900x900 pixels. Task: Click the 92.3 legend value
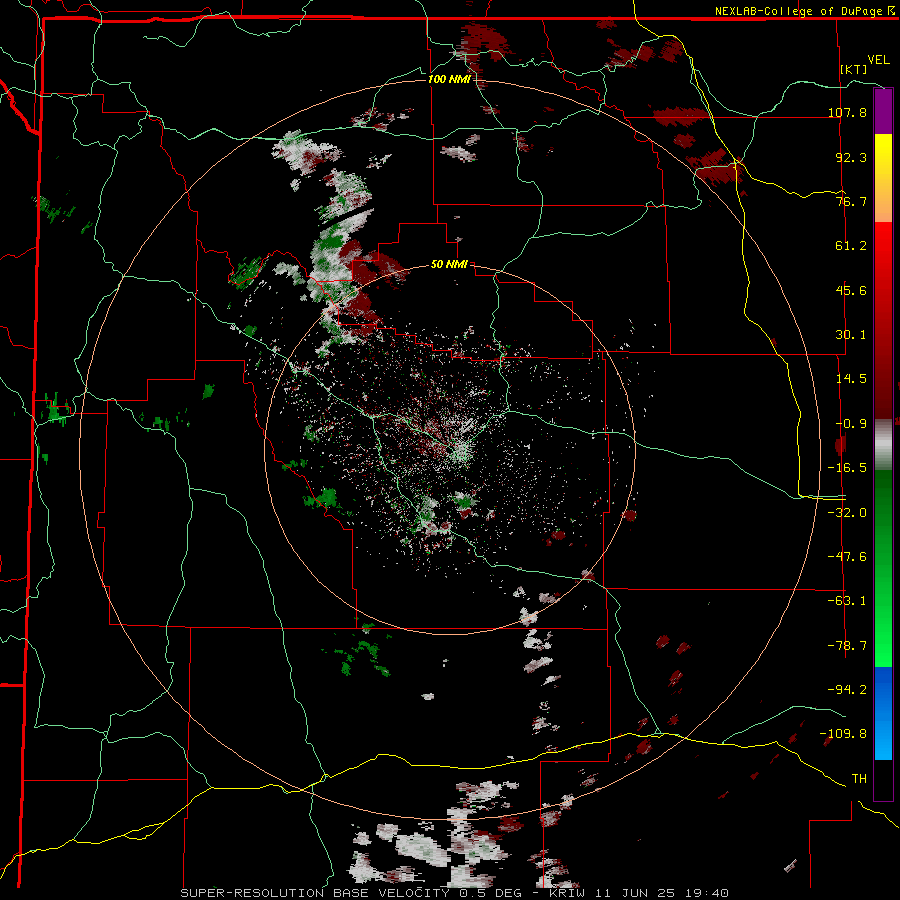(x=851, y=157)
